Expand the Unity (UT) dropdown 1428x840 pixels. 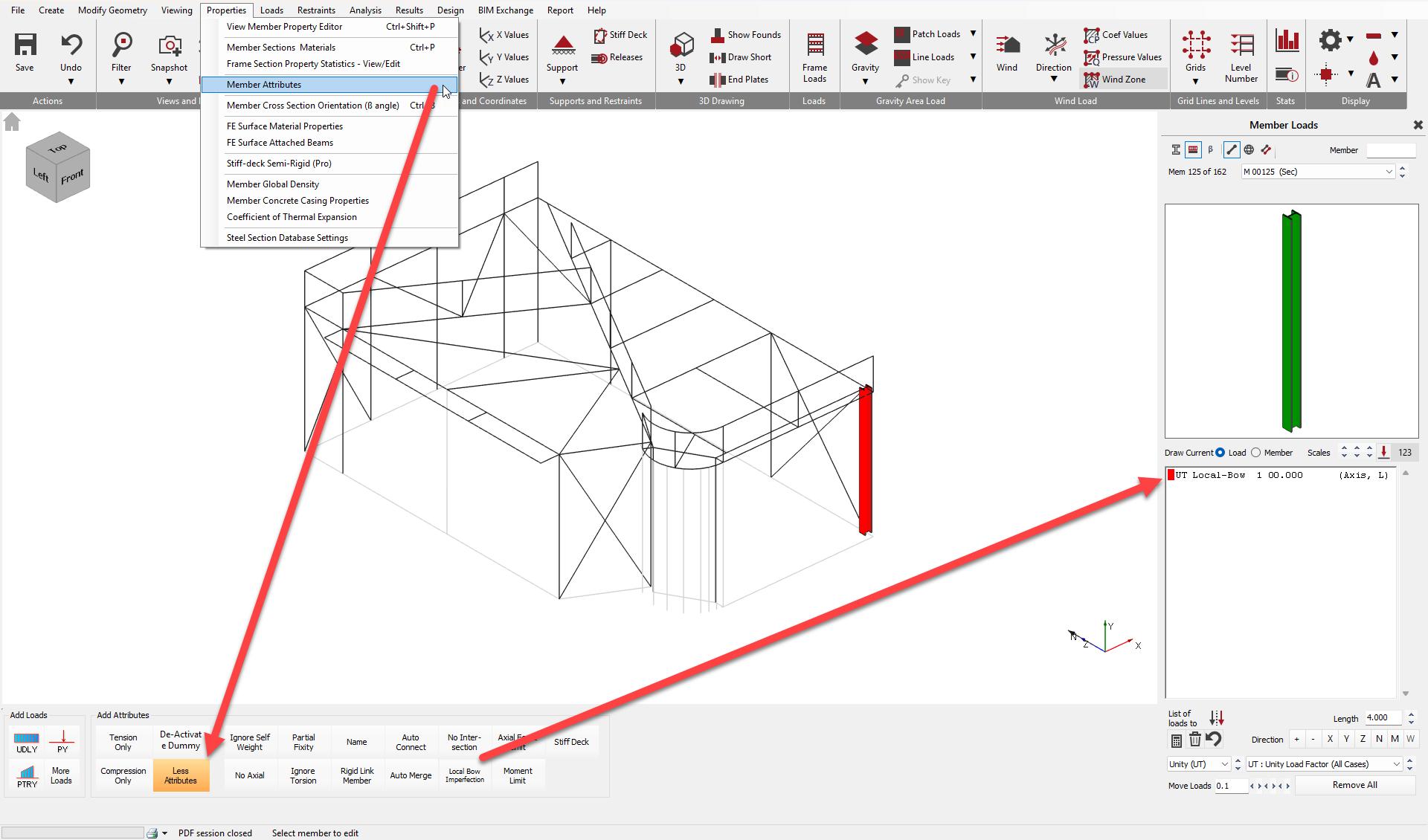[1224, 764]
